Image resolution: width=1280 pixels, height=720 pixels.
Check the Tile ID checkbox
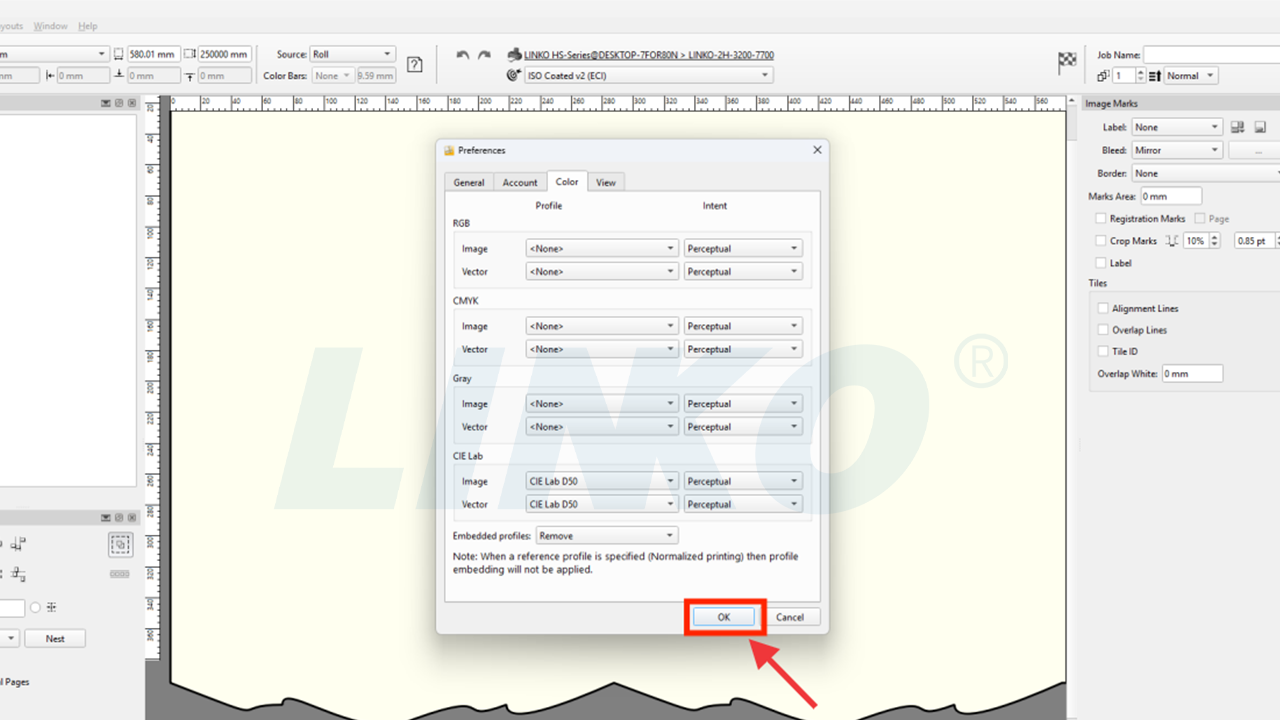tap(1103, 351)
